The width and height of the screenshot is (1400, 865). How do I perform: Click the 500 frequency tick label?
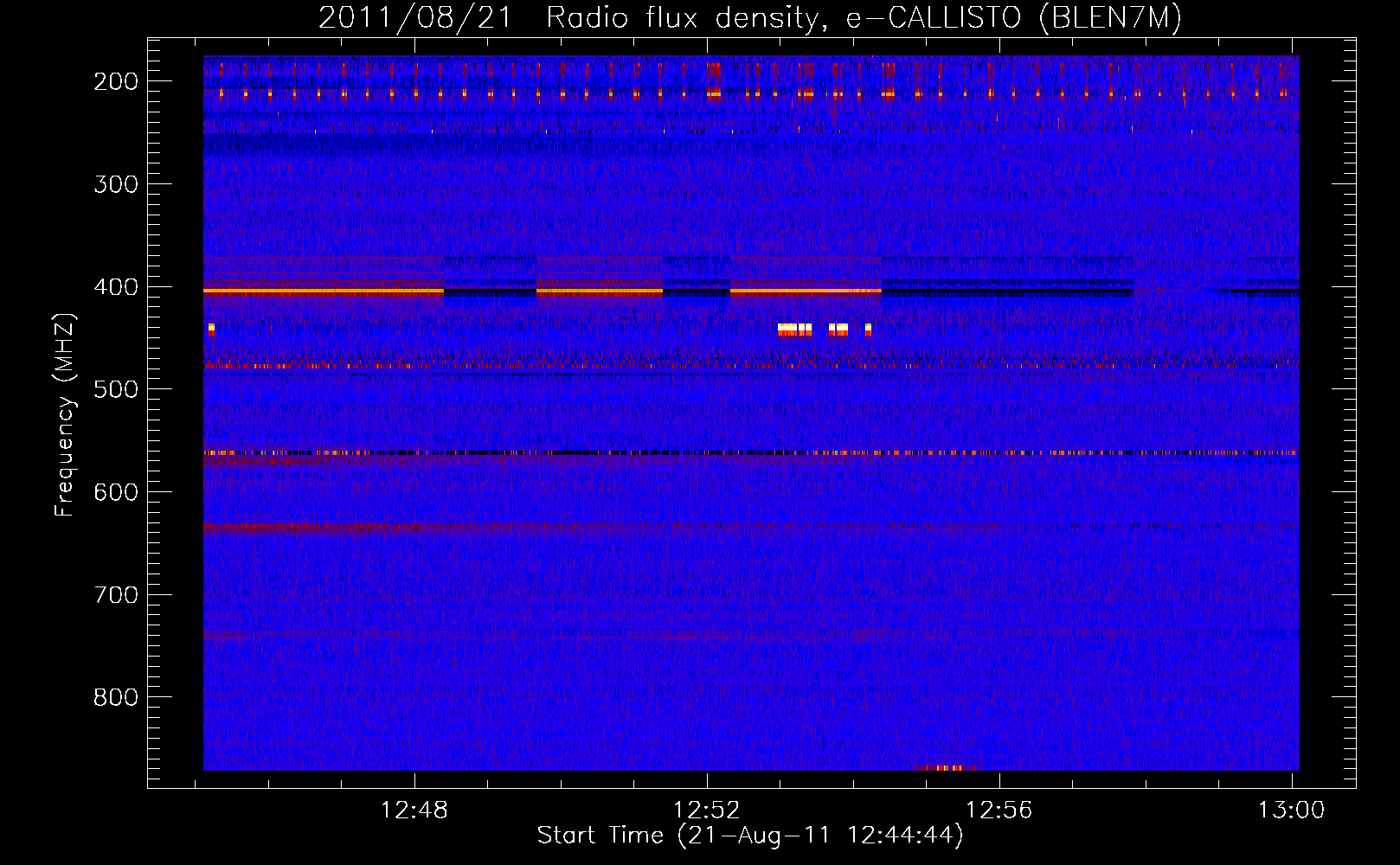116,389
